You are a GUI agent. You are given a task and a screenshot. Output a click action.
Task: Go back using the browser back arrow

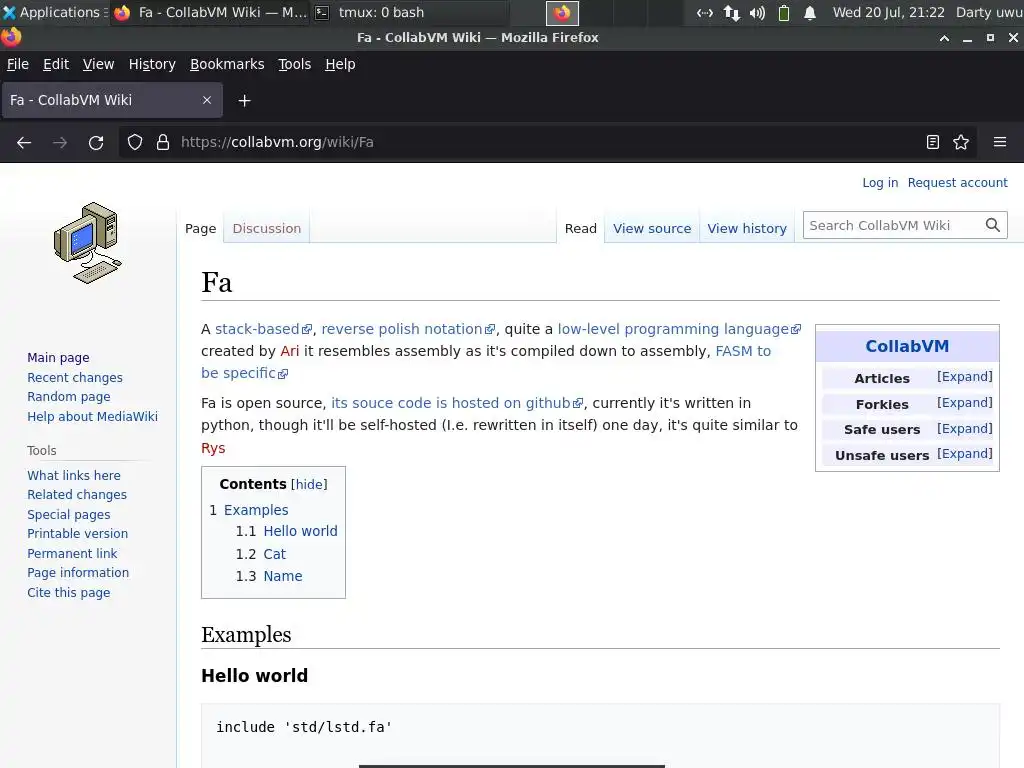[24, 142]
